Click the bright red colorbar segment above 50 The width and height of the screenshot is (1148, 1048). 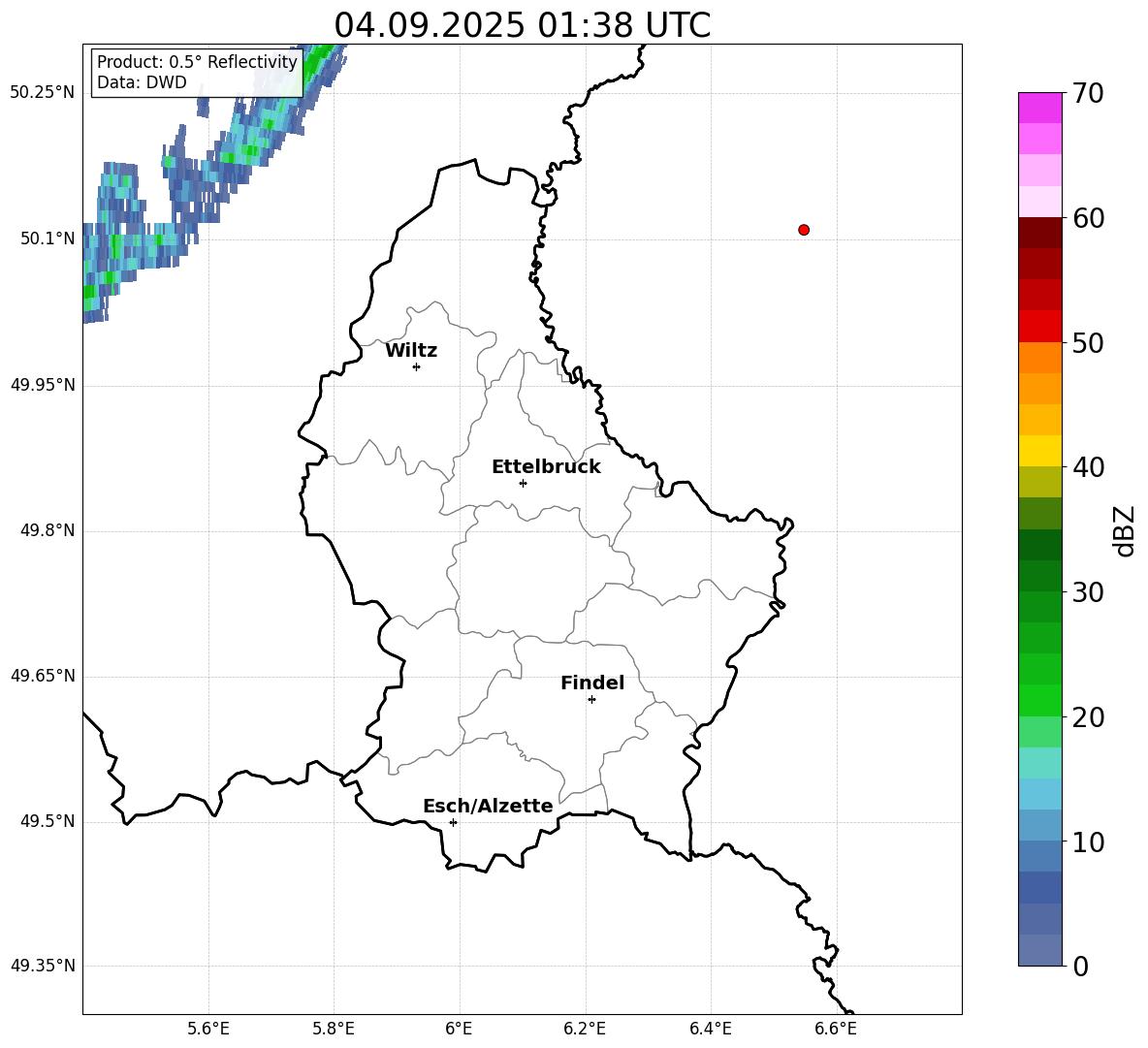coord(1039,327)
